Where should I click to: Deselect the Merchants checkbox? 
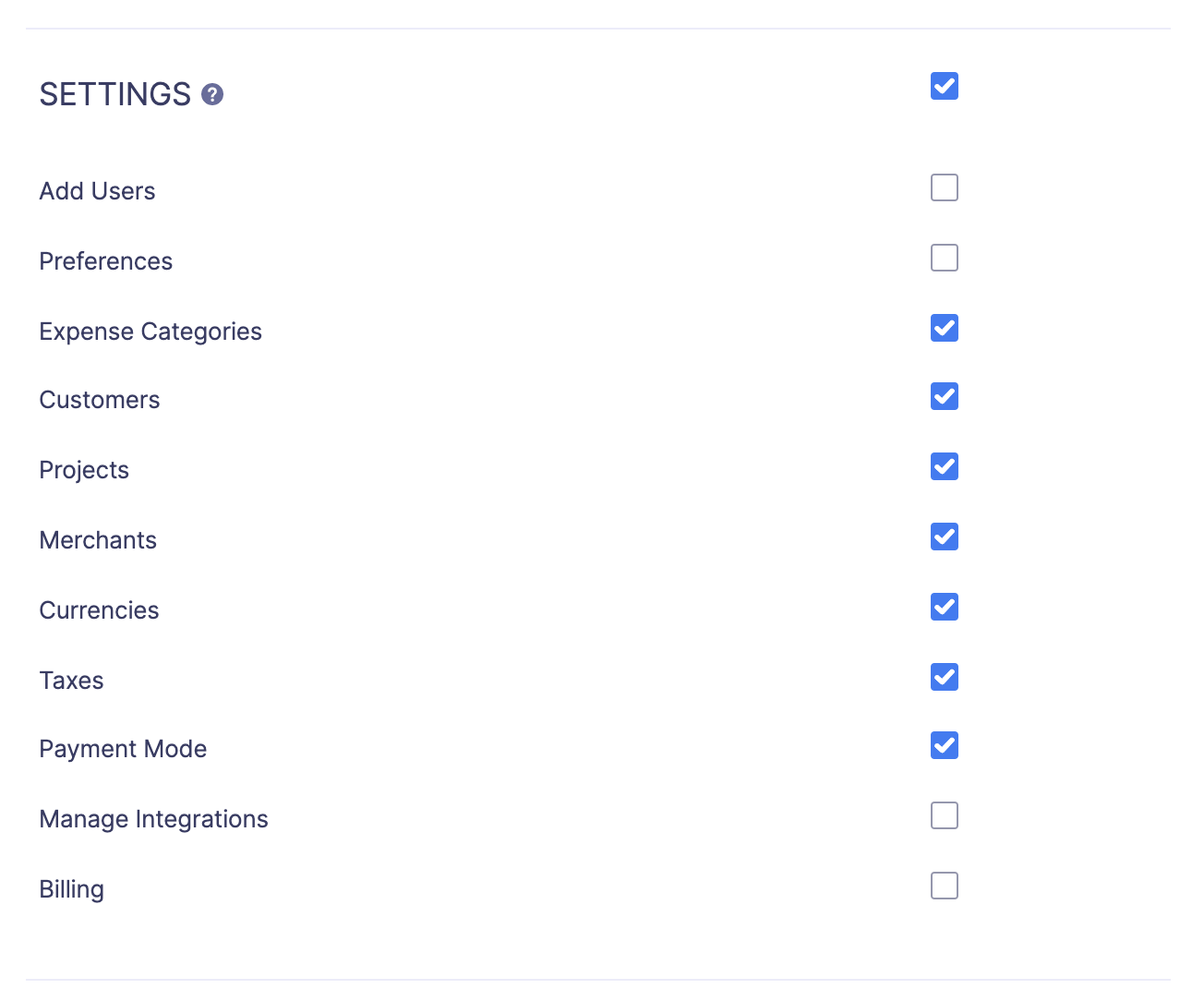click(x=944, y=537)
